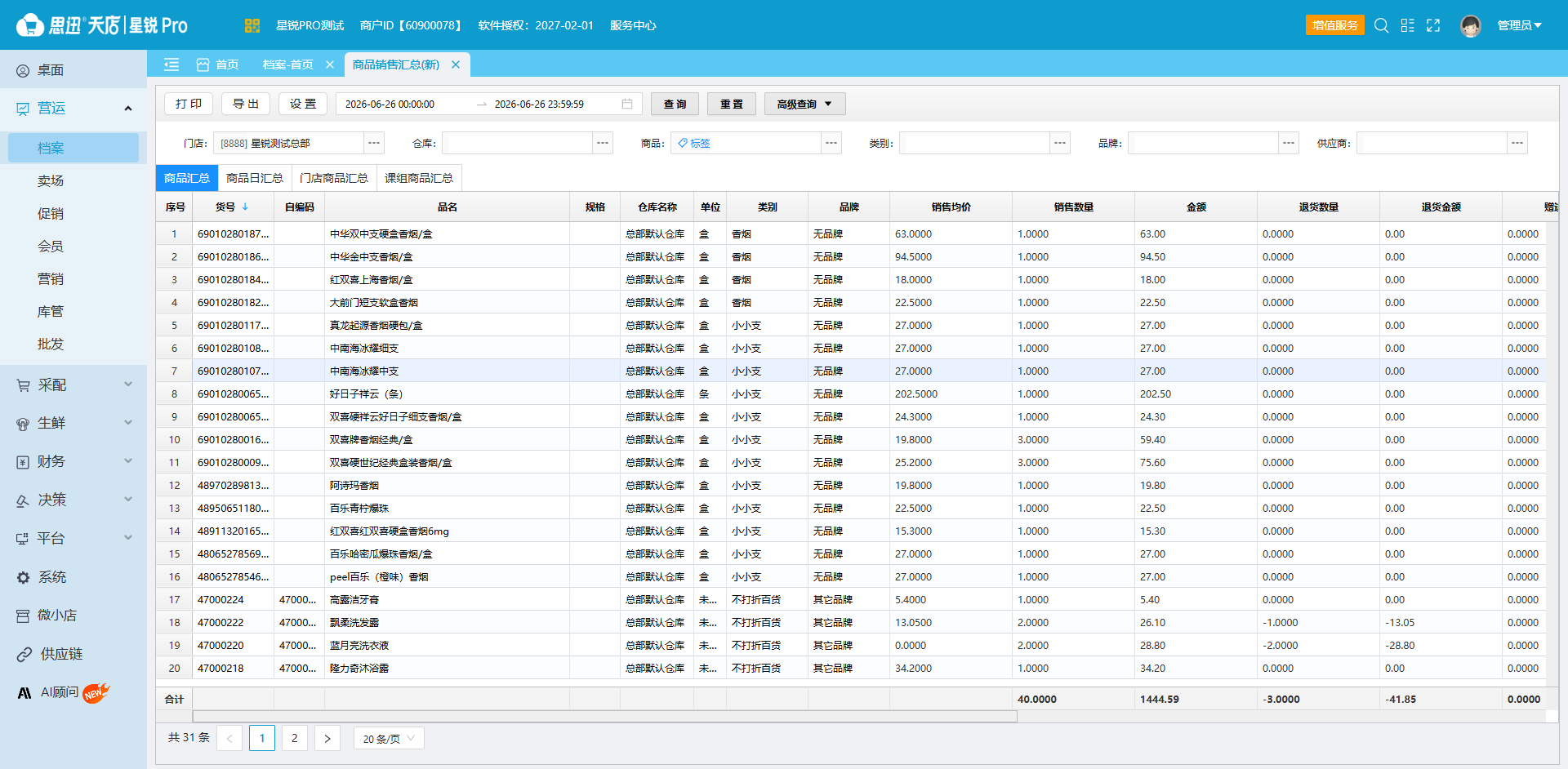Open the search magnifier icon

click(1381, 25)
